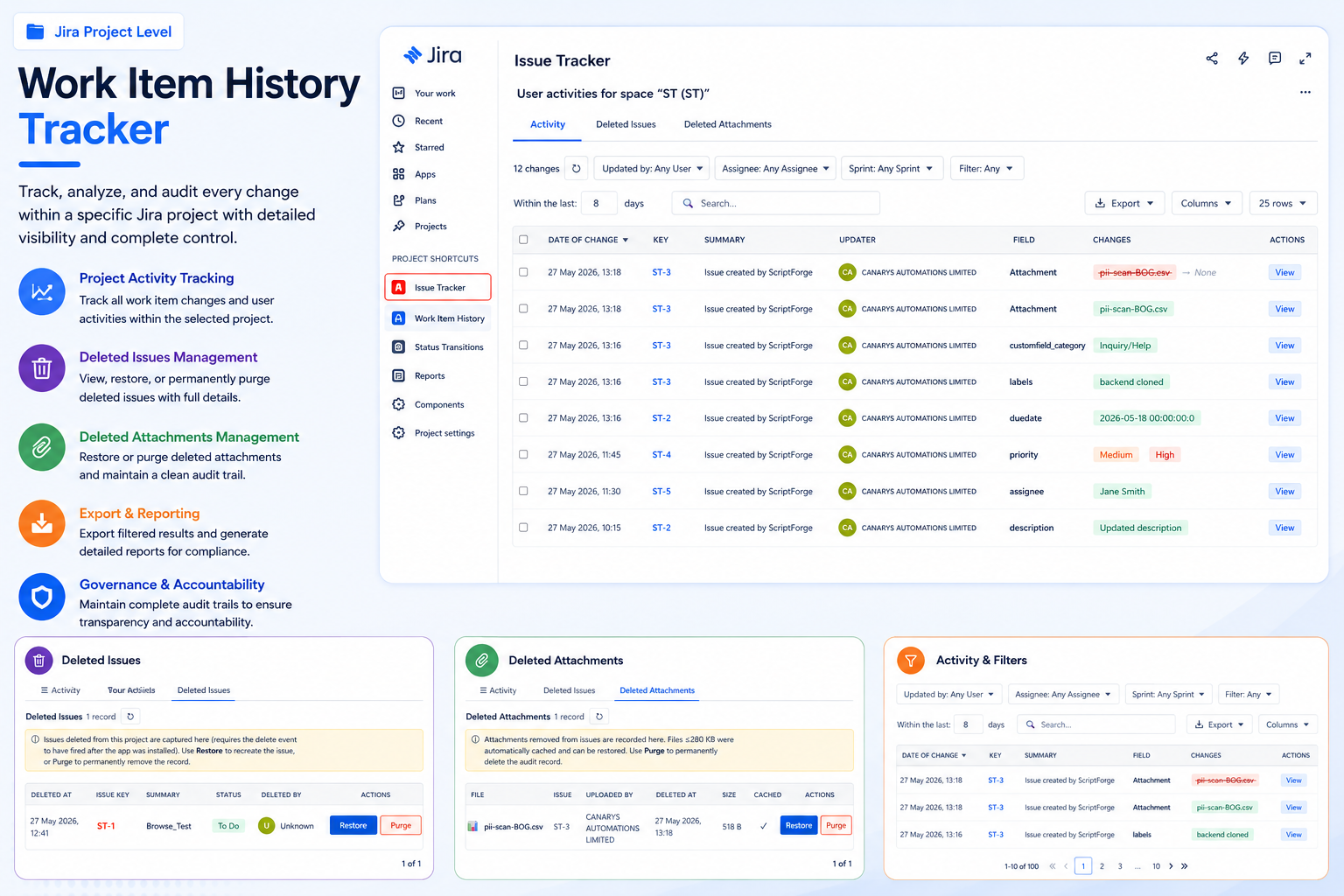This screenshot has height=896, width=1344.
Task: Click Within the last days field in main panel
Action: (x=598, y=203)
